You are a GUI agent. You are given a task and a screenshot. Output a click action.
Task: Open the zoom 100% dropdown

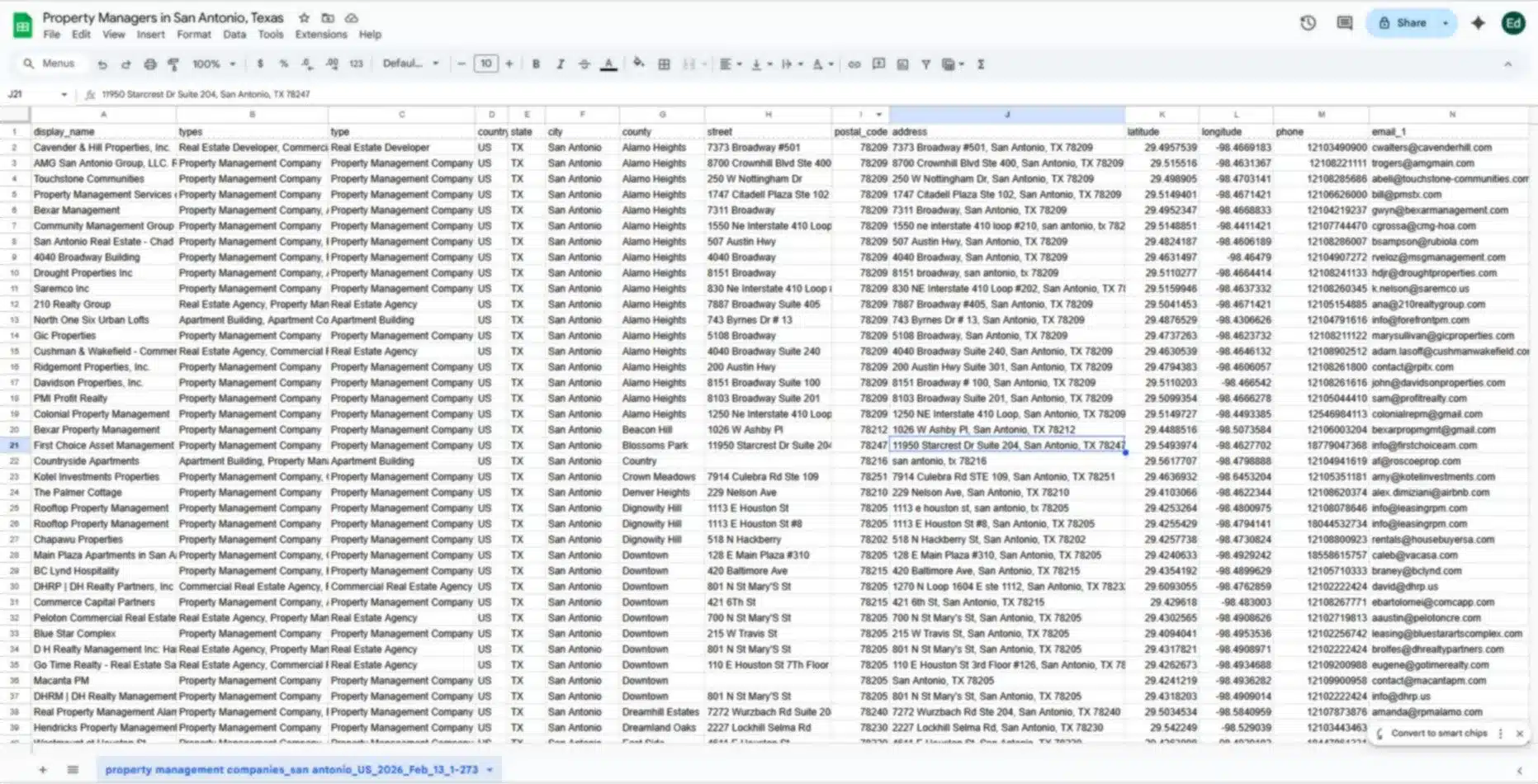tap(214, 64)
